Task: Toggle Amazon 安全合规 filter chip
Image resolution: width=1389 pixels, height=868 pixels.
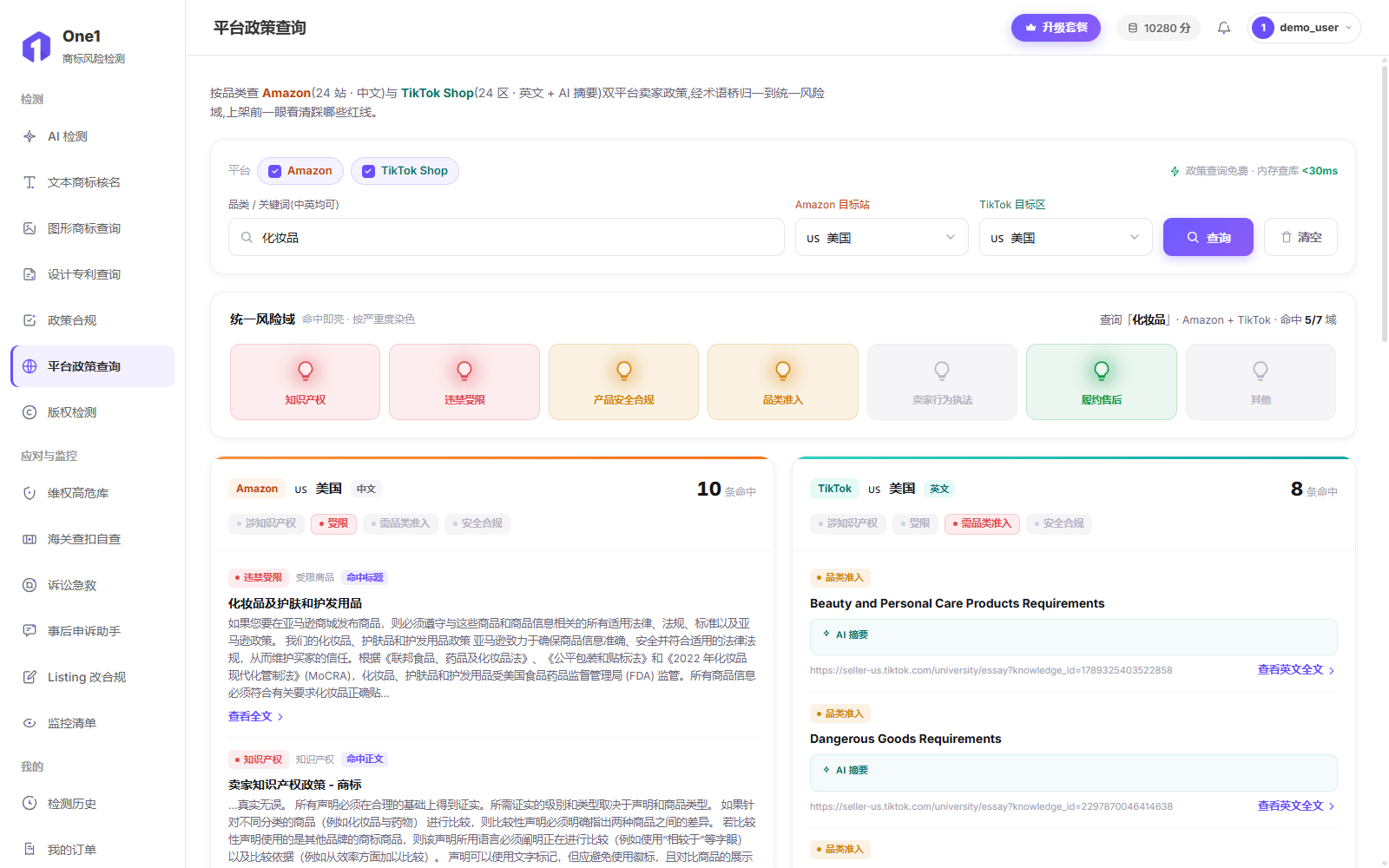Action: (477, 523)
